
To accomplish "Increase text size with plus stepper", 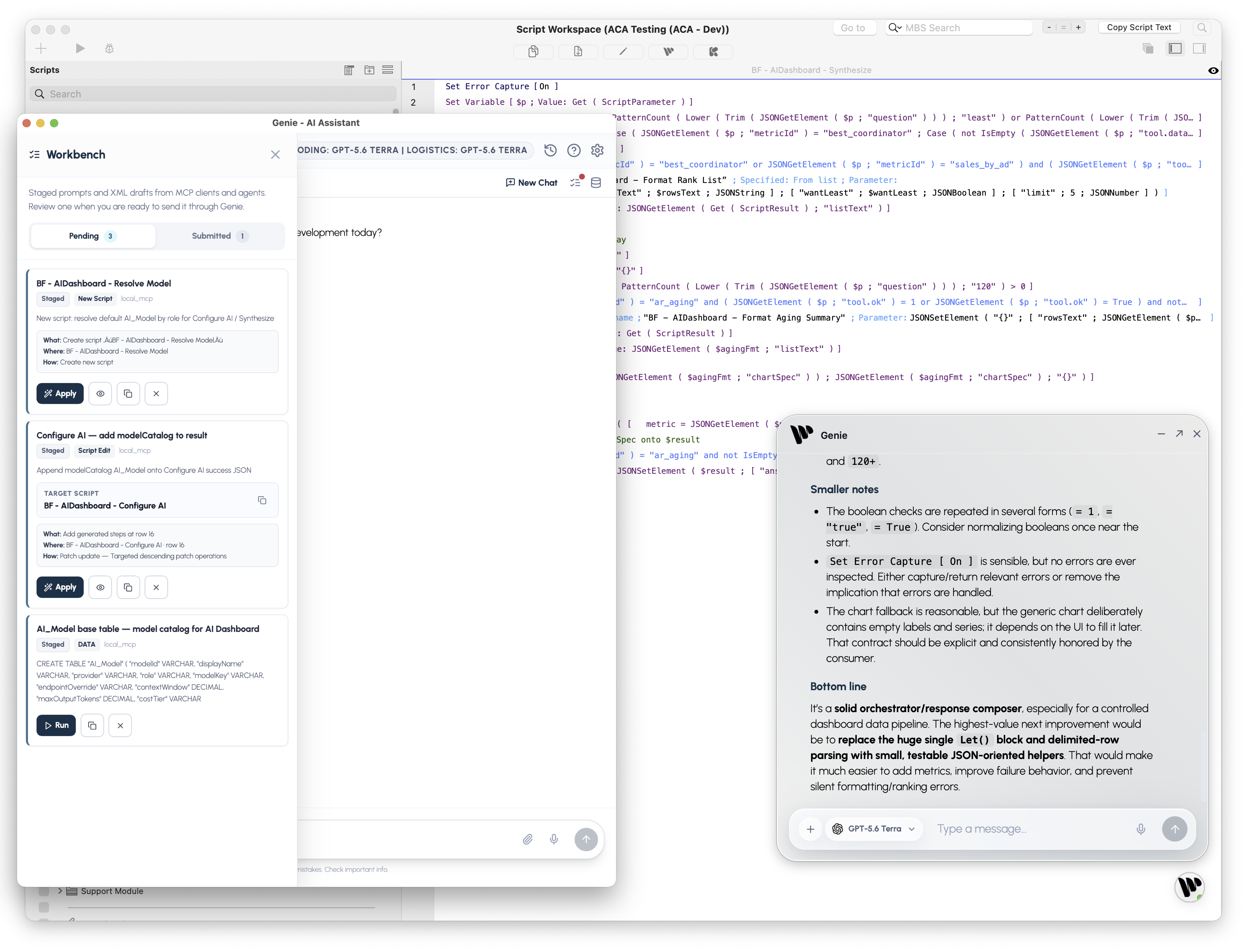I will (x=1078, y=27).
